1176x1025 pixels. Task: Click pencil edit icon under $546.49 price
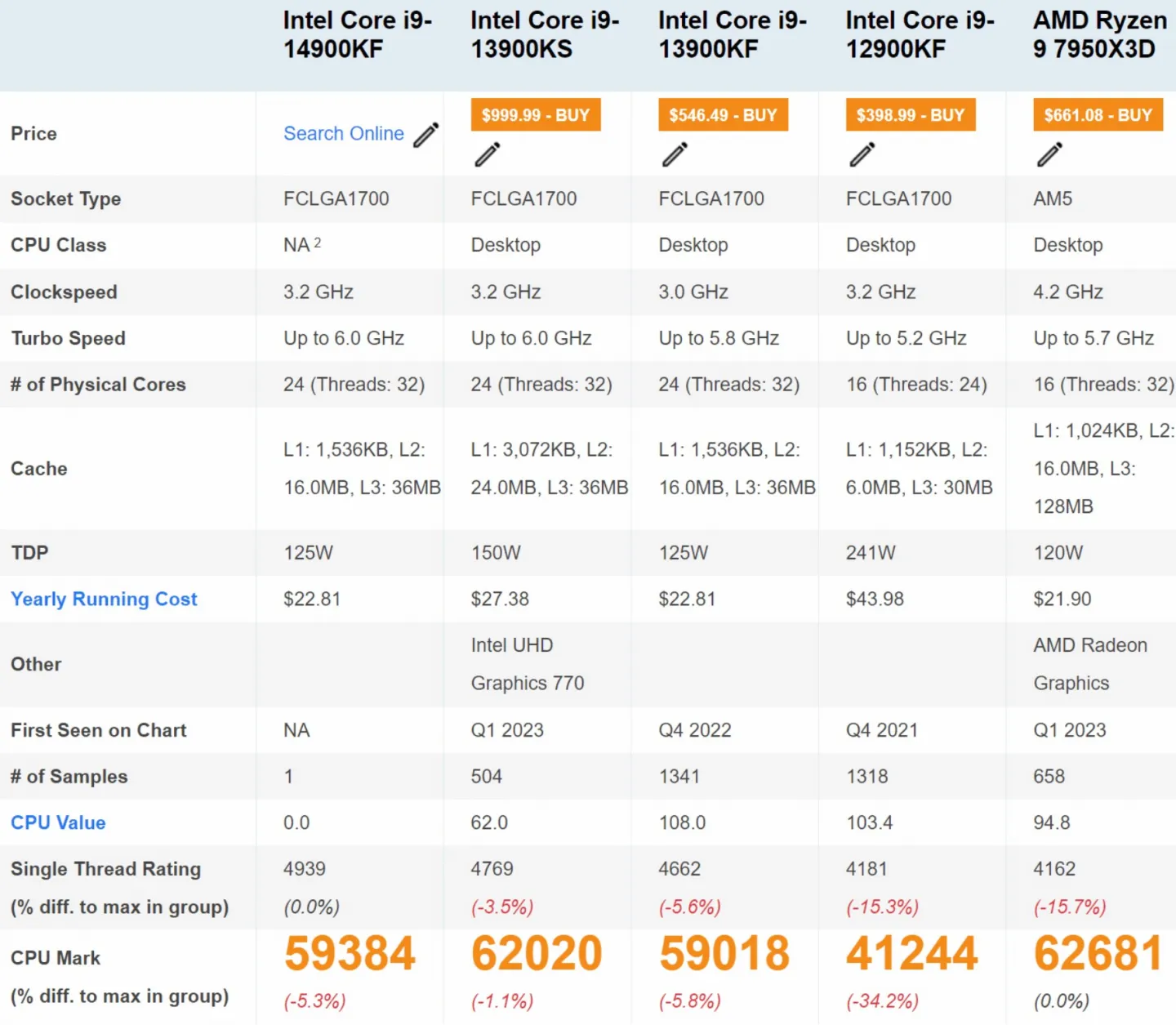point(675,154)
